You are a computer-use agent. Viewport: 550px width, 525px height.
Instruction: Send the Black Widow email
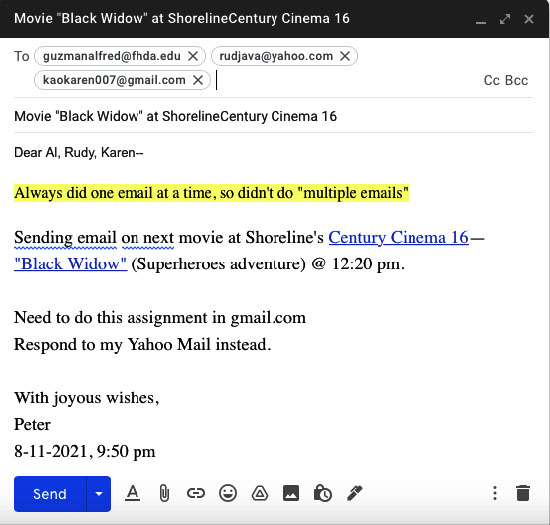[x=50, y=494]
